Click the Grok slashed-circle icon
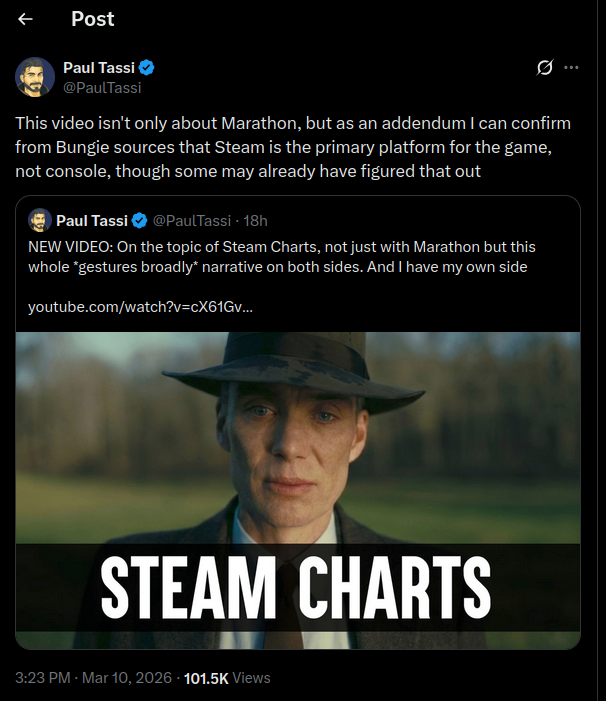The image size is (606, 701). (x=545, y=68)
